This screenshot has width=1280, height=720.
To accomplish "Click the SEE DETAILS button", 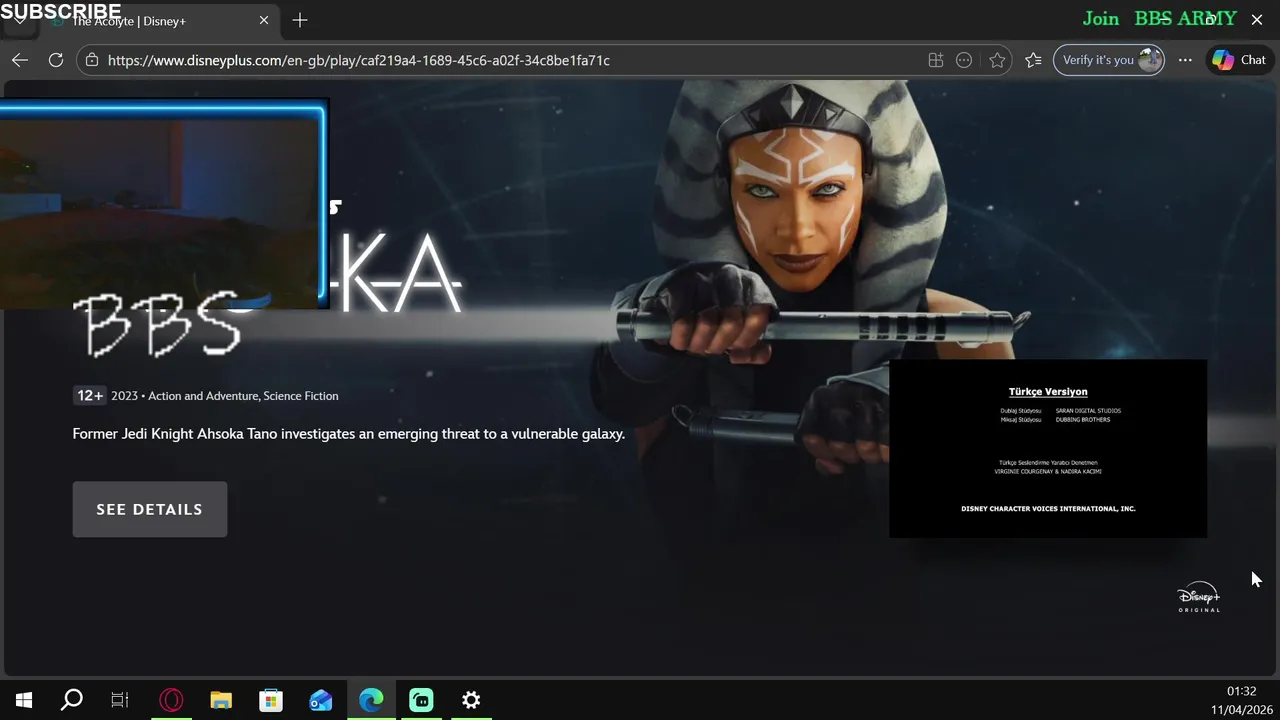I will [x=150, y=509].
